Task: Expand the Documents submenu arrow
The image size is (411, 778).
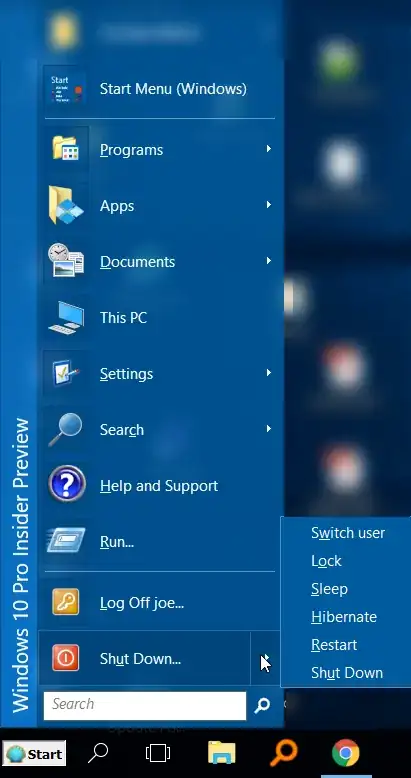Action: [x=269, y=260]
